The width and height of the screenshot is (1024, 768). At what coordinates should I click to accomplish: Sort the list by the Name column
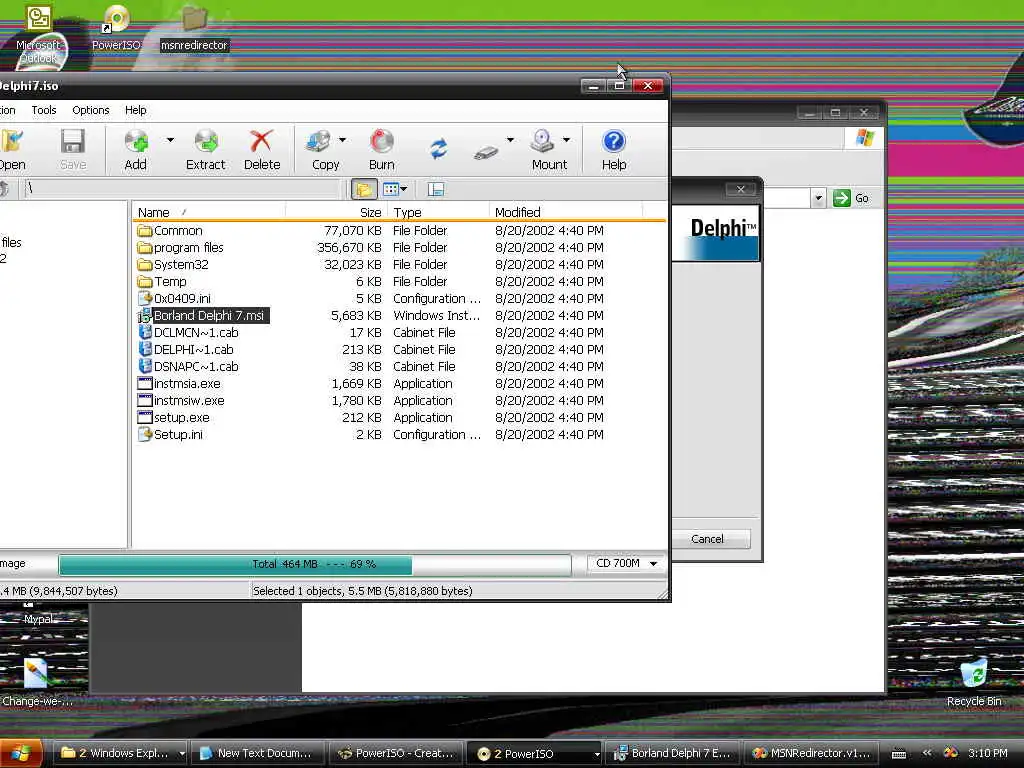coord(208,212)
